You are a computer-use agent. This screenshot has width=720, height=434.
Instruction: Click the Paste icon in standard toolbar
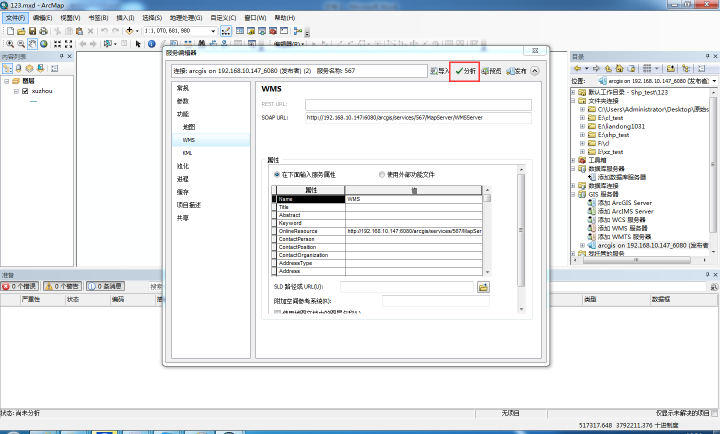[x=79, y=31]
